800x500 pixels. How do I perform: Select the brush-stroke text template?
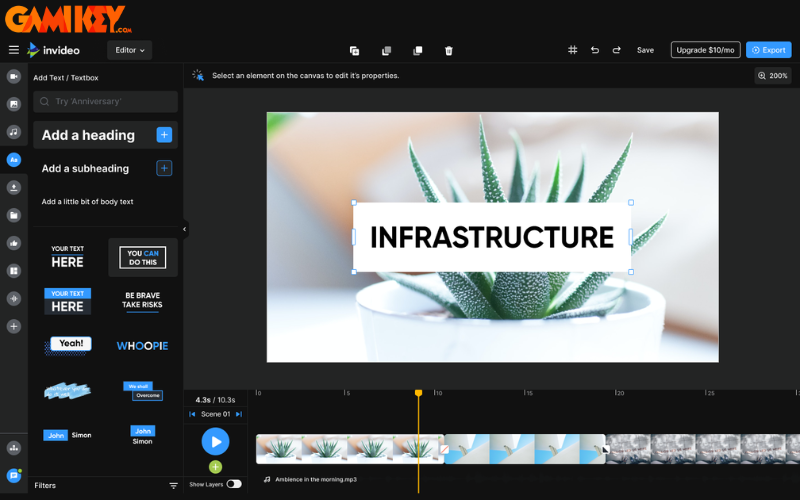[67, 390]
